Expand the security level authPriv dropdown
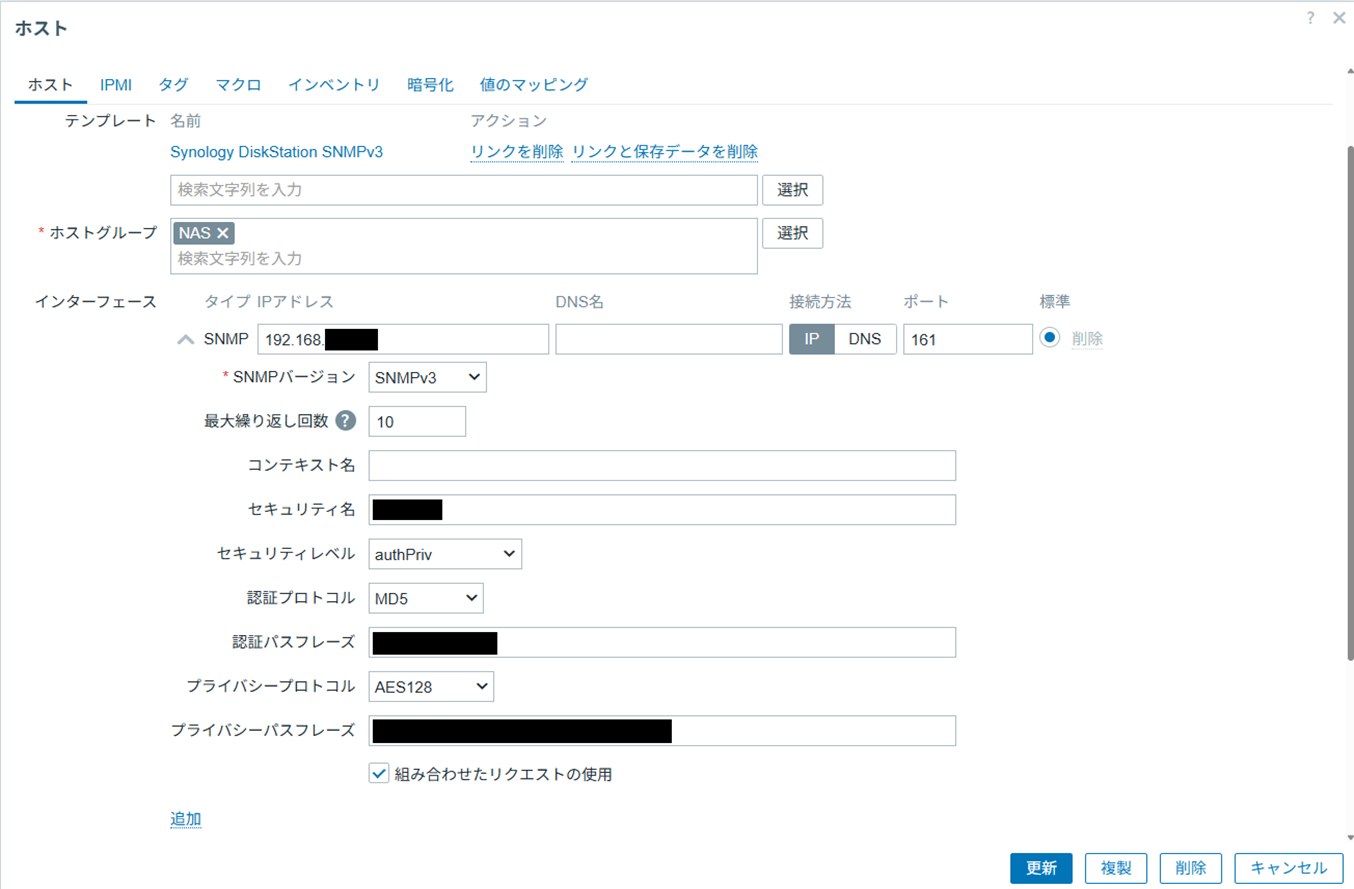1354x889 pixels. pos(445,553)
